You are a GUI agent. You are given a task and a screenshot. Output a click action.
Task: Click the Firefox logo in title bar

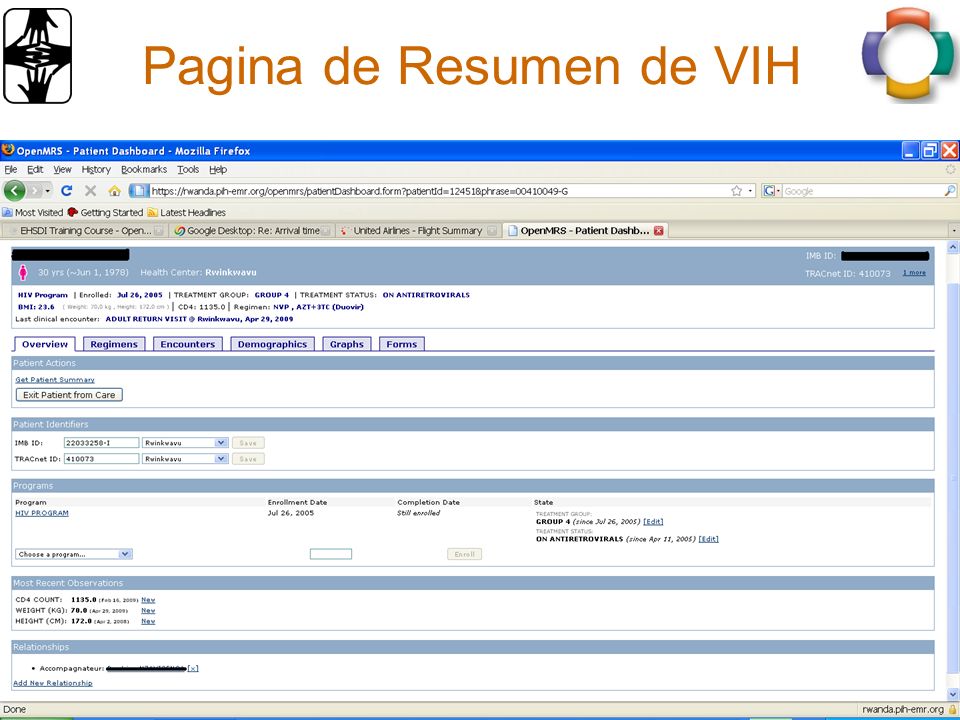pos(8,150)
